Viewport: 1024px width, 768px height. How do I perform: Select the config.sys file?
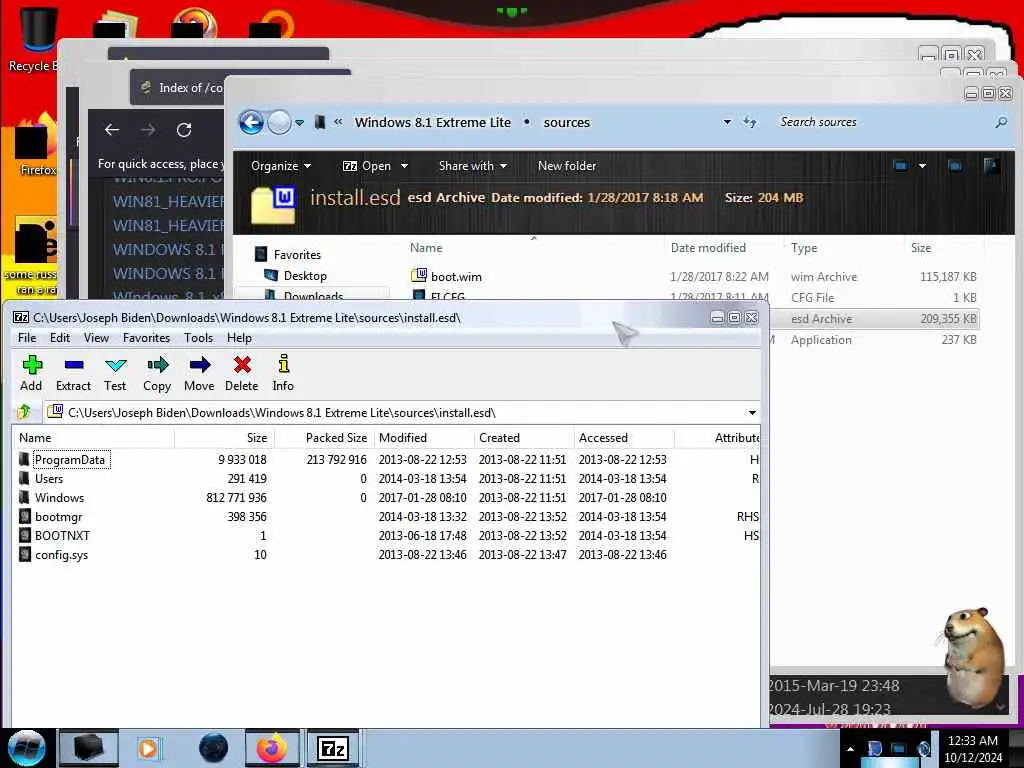(385, 554)
